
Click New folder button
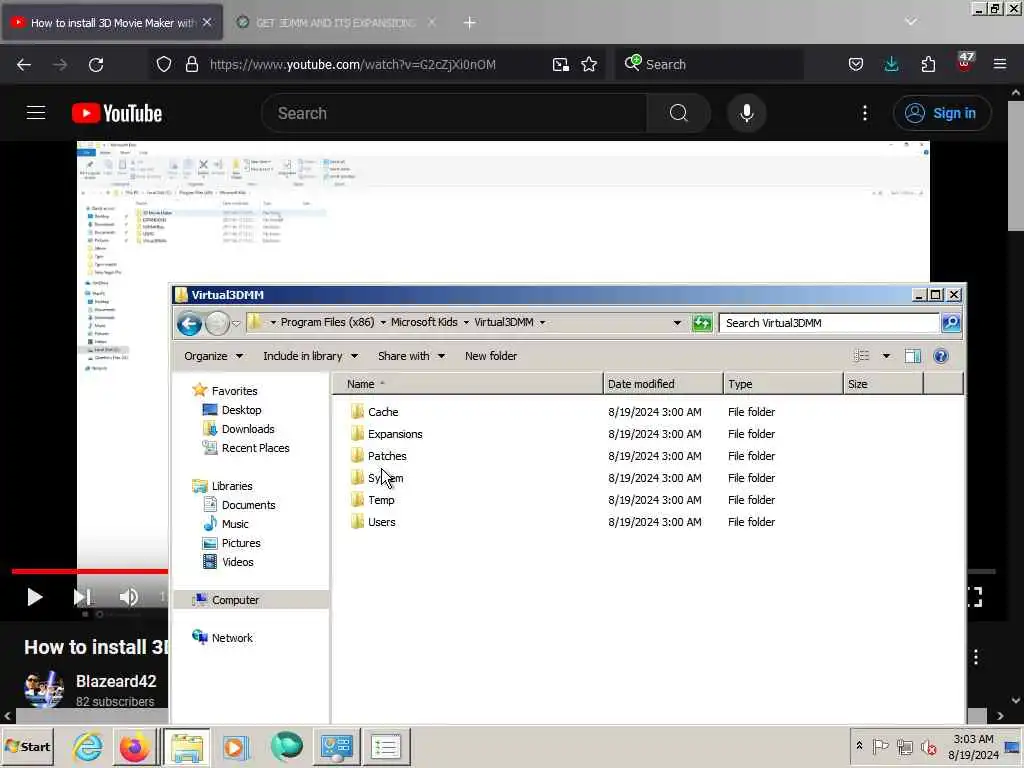click(491, 356)
